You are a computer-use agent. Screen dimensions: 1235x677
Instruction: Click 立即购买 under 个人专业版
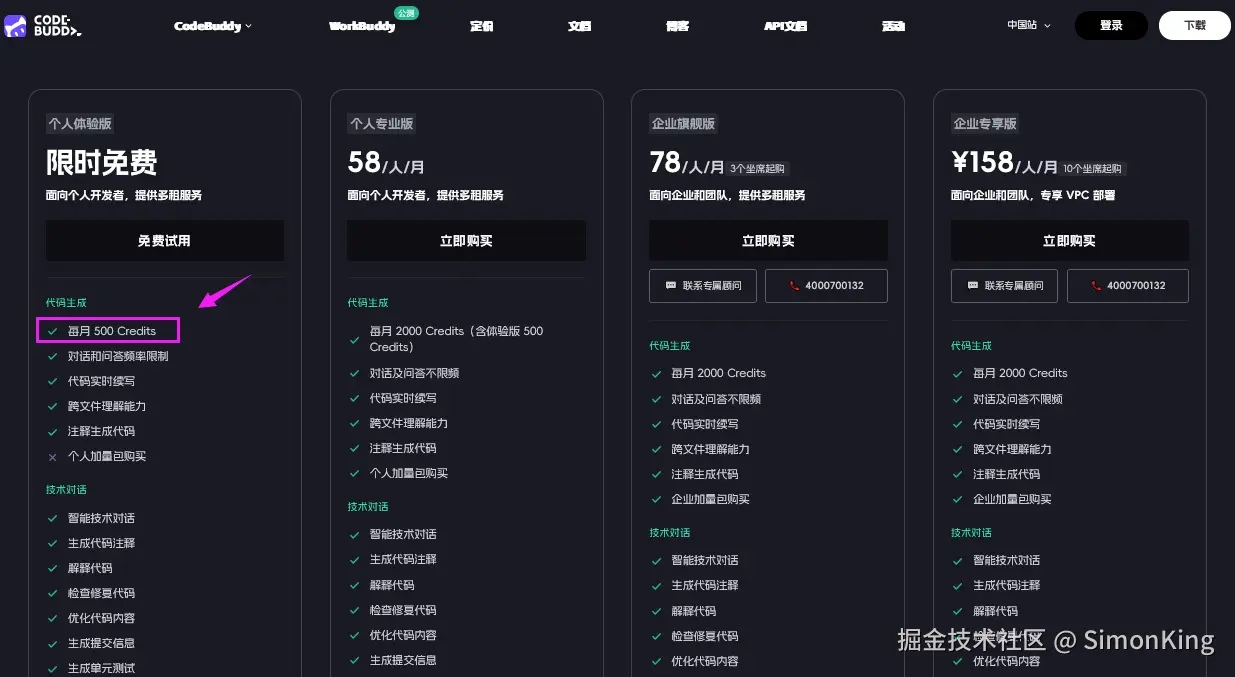467,241
